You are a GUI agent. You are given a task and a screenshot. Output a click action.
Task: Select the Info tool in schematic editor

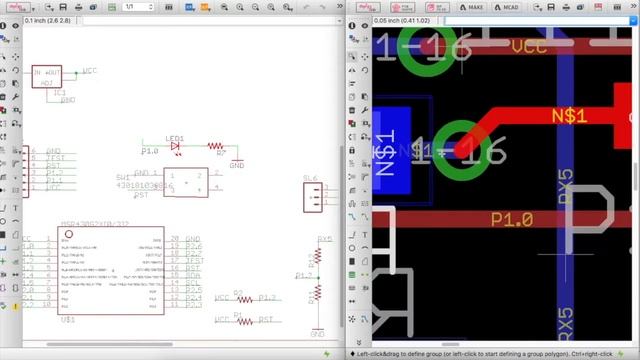[x=3, y=25]
